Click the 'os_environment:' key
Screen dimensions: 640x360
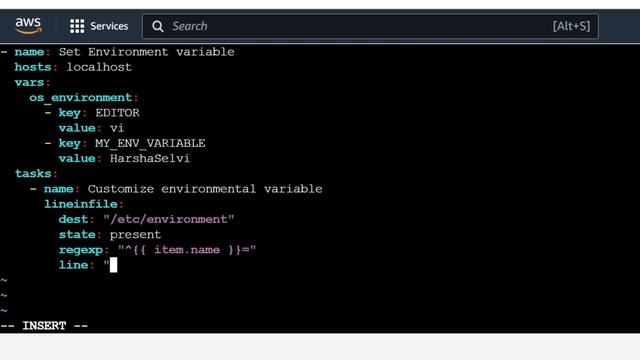click(x=84, y=98)
